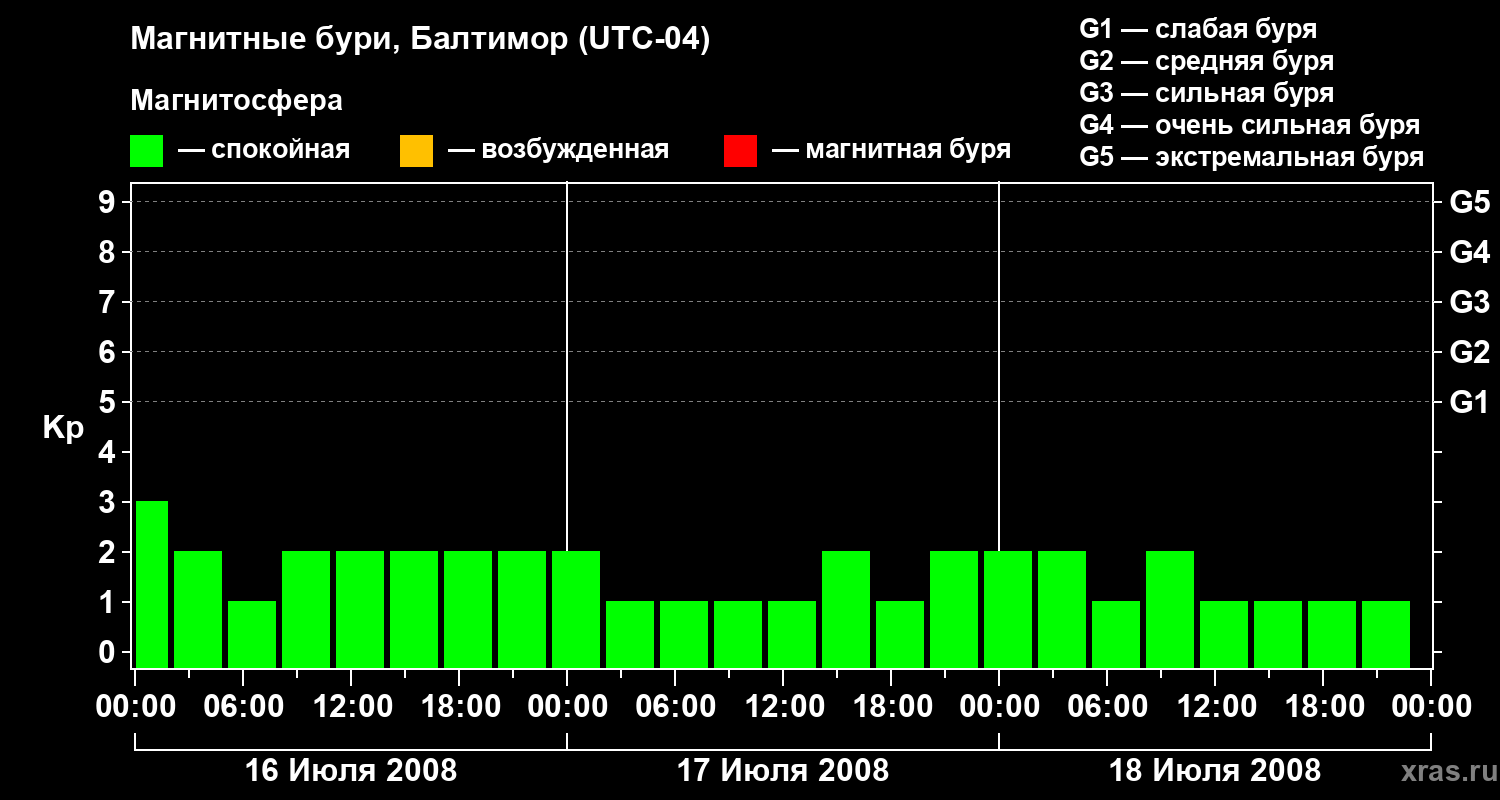Click the 15:00 bar on 17 Июля
This screenshot has width=1500, height=800.
tap(846, 609)
